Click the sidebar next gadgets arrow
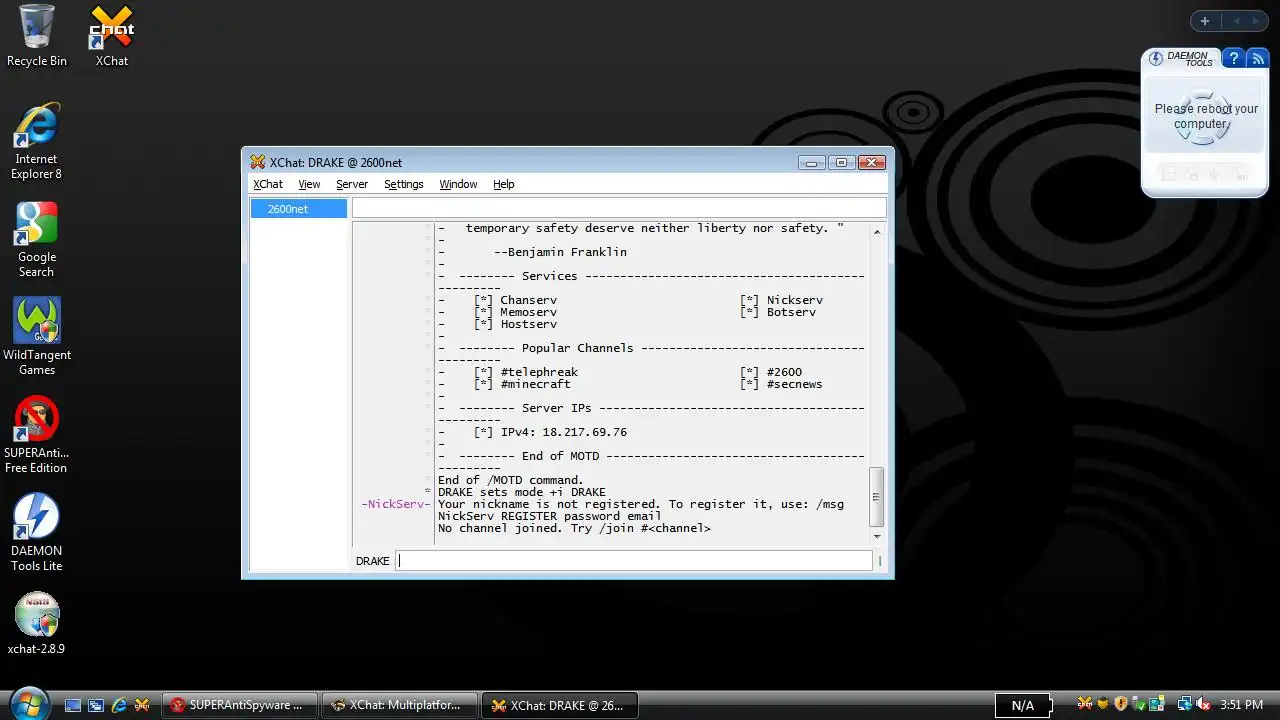Screen dimensions: 1280x720 tap(1256, 21)
